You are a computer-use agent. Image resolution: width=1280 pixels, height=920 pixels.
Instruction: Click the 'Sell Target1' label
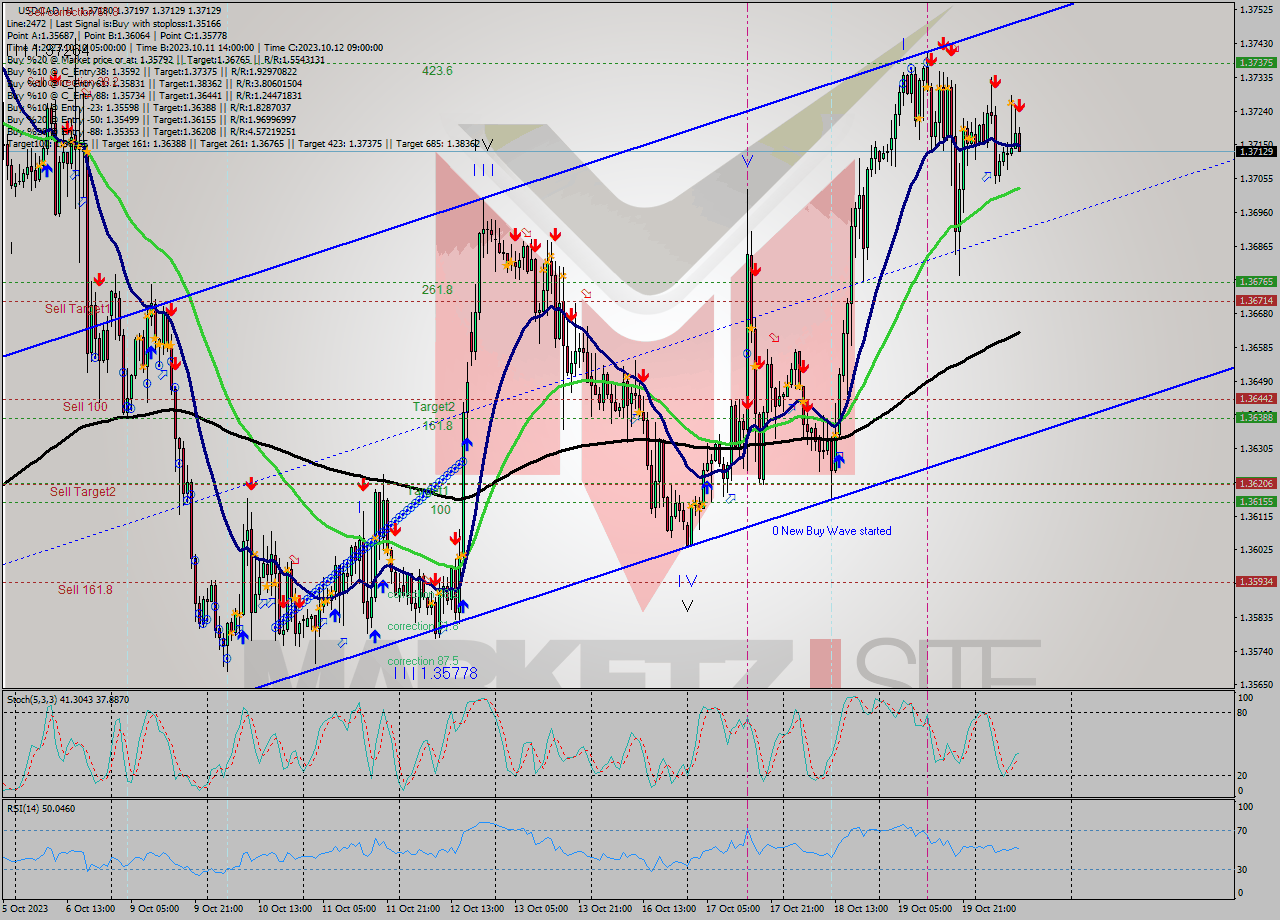78,309
